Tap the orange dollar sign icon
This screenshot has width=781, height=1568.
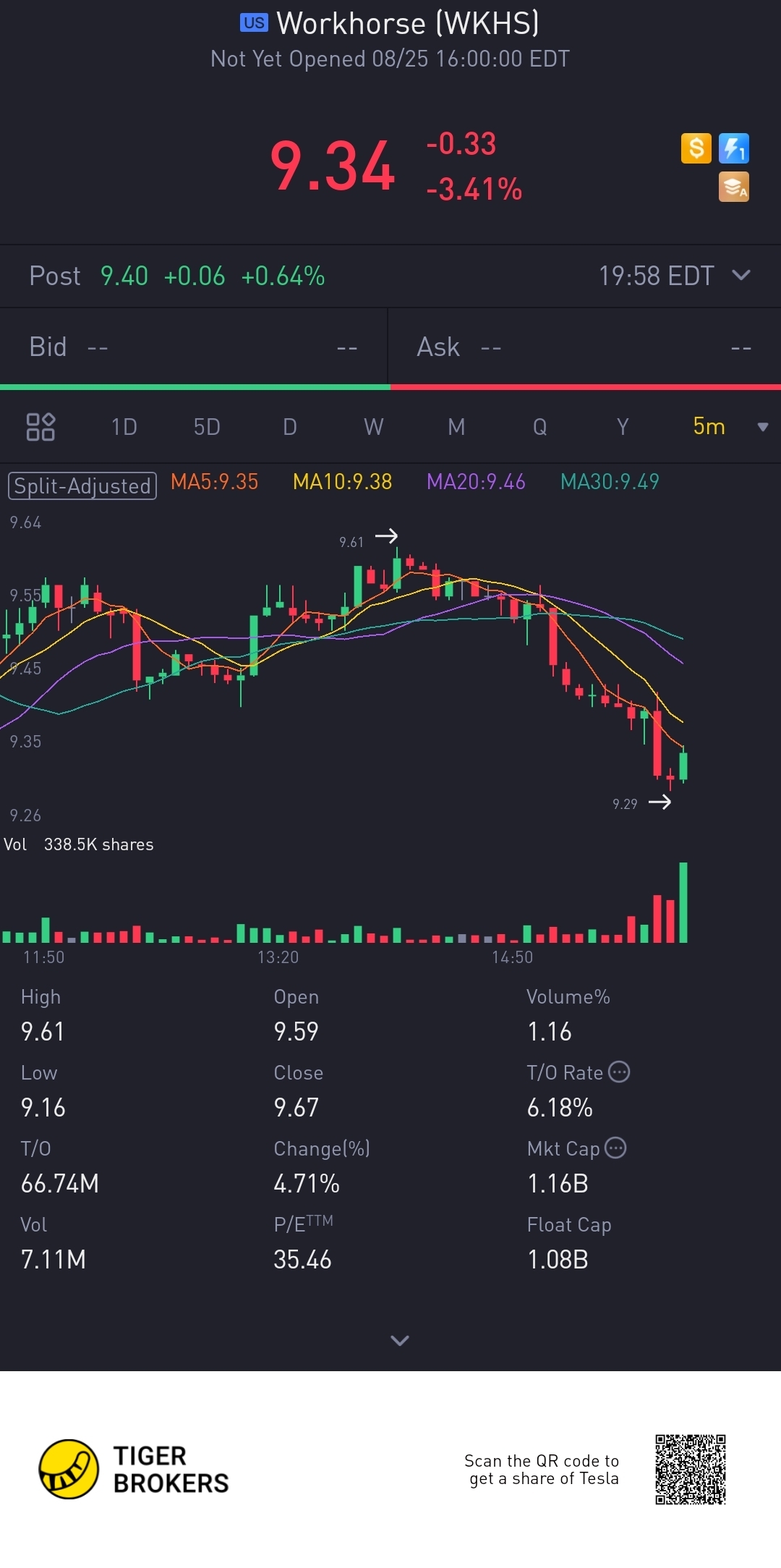point(696,148)
